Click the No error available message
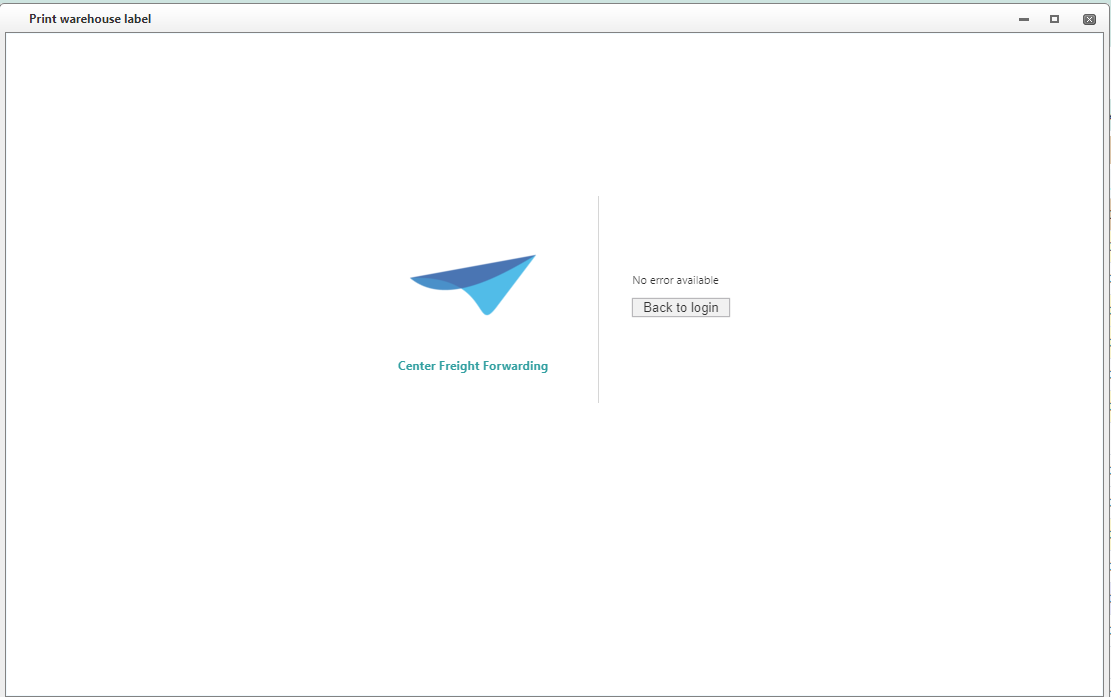The image size is (1111, 697). pyautogui.click(x=675, y=280)
